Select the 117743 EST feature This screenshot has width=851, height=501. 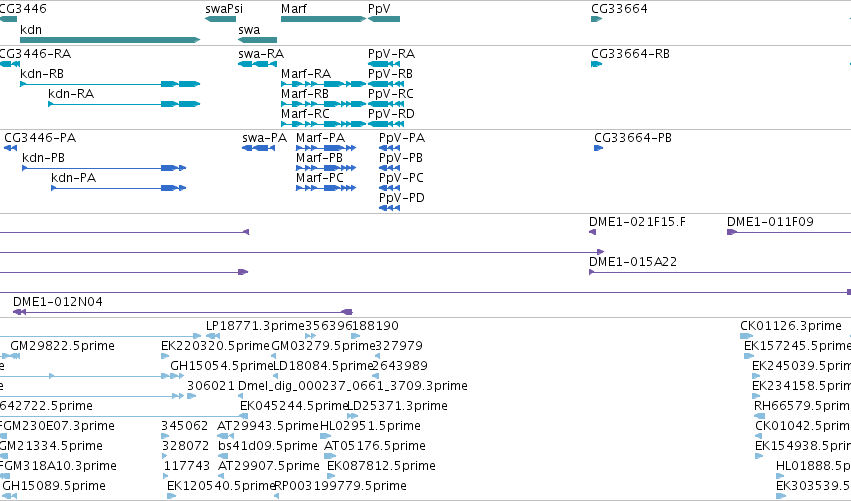point(166,477)
